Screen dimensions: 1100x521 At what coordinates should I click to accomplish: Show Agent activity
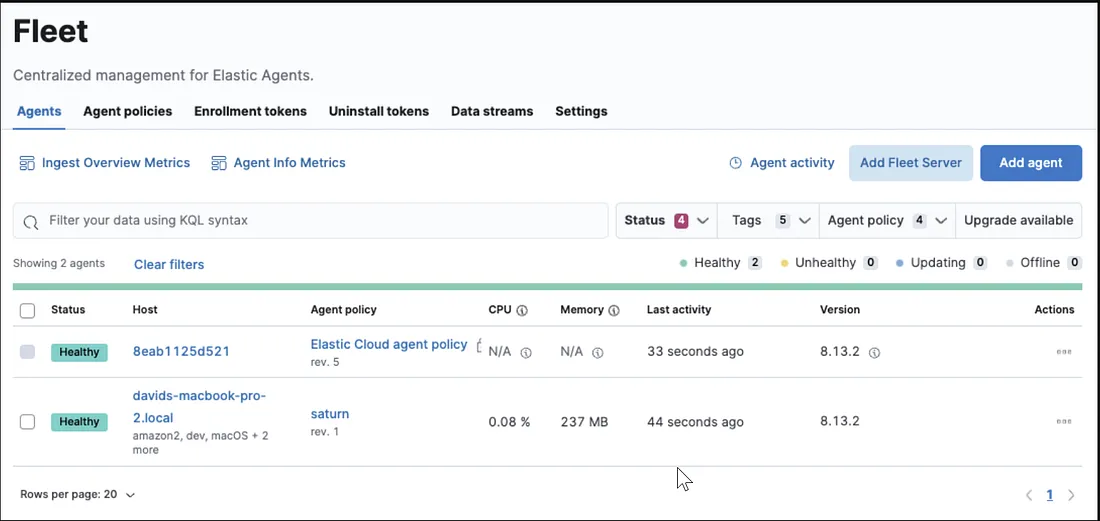click(792, 163)
